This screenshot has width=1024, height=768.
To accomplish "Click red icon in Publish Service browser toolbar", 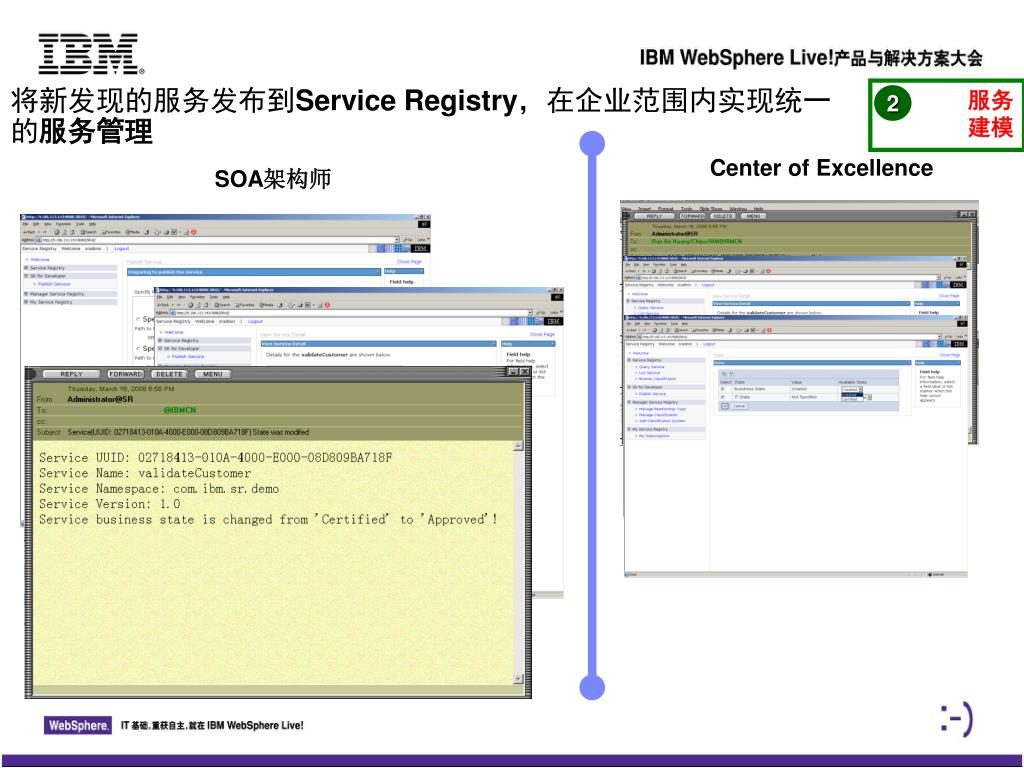I will (193, 232).
